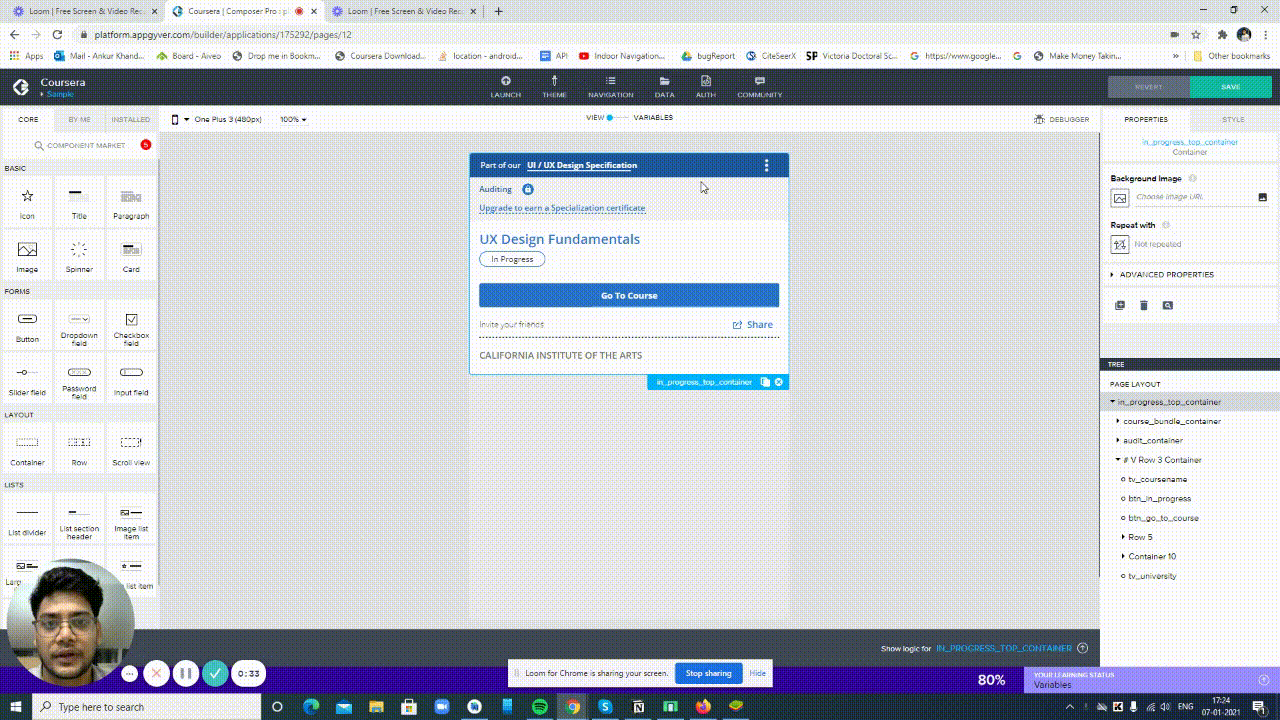This screenshot has width=1280, height=720.
Task: Click the Save button
Action: point(1231,87)
